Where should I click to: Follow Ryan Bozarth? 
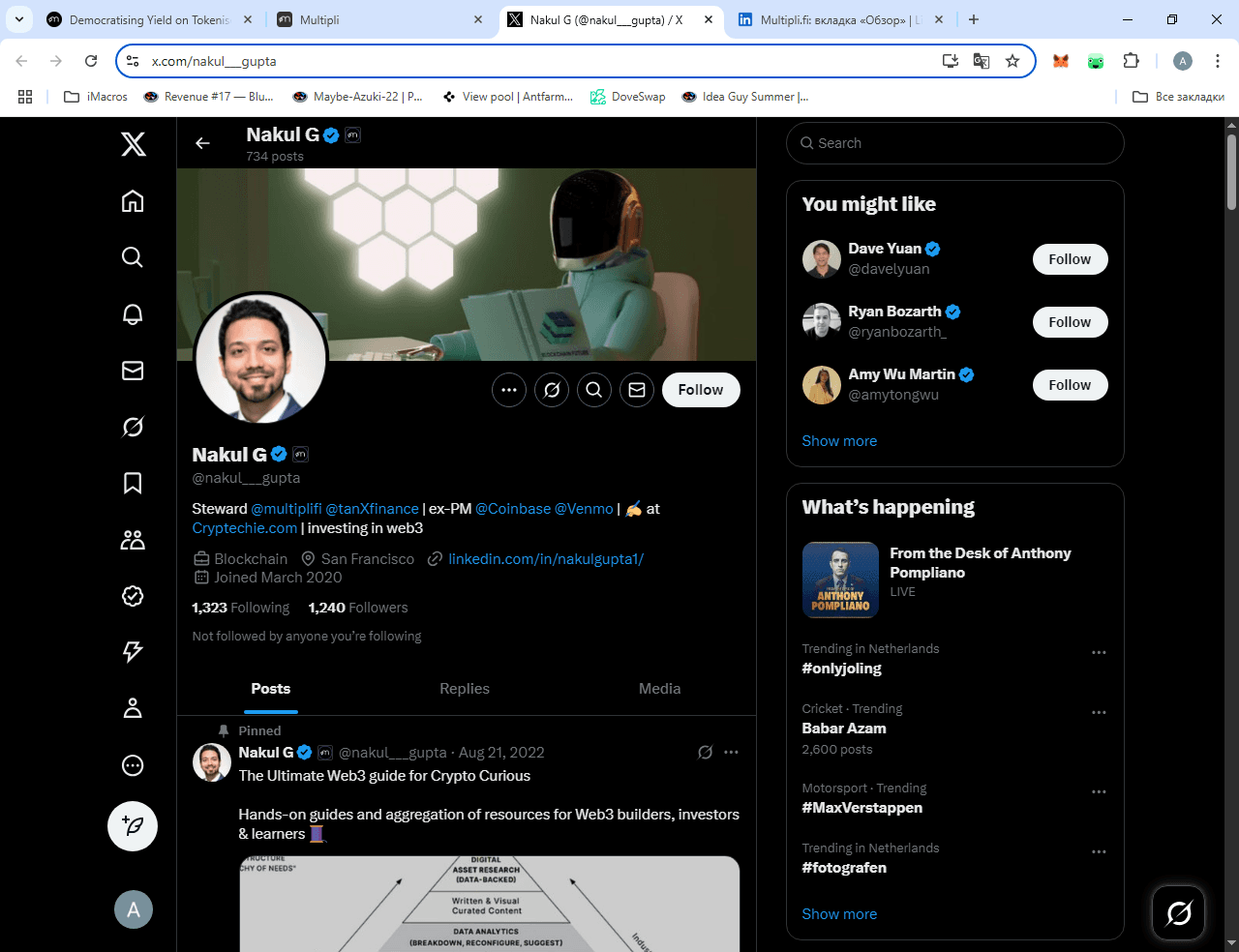pos(1070,322)
